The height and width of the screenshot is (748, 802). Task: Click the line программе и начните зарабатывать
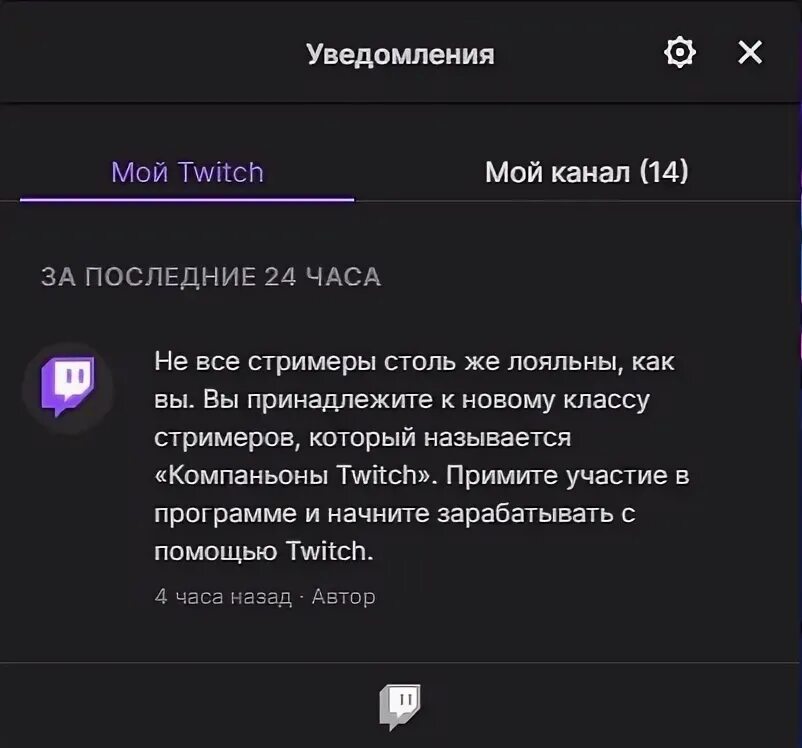(394, 513)
